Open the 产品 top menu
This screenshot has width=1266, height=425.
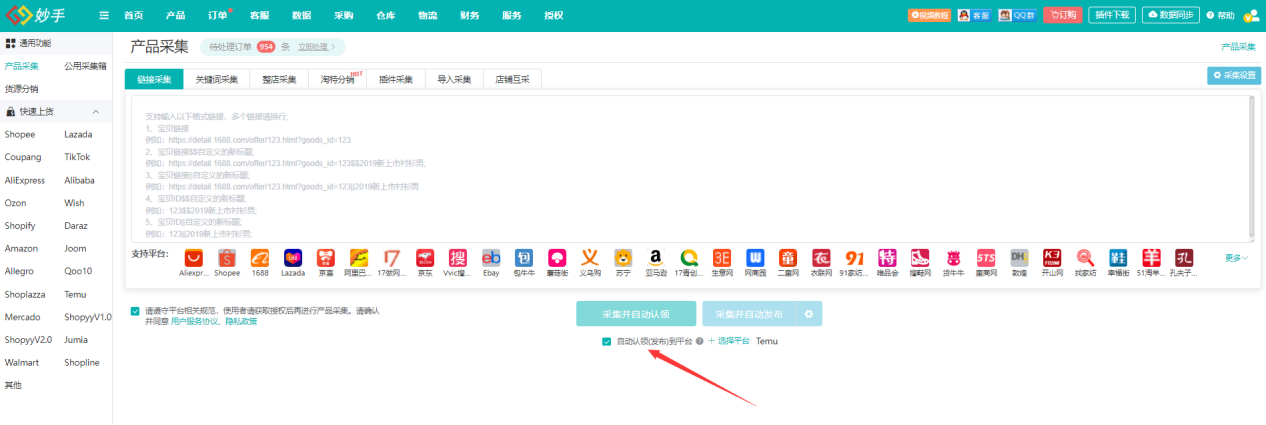tap(175, 15)
